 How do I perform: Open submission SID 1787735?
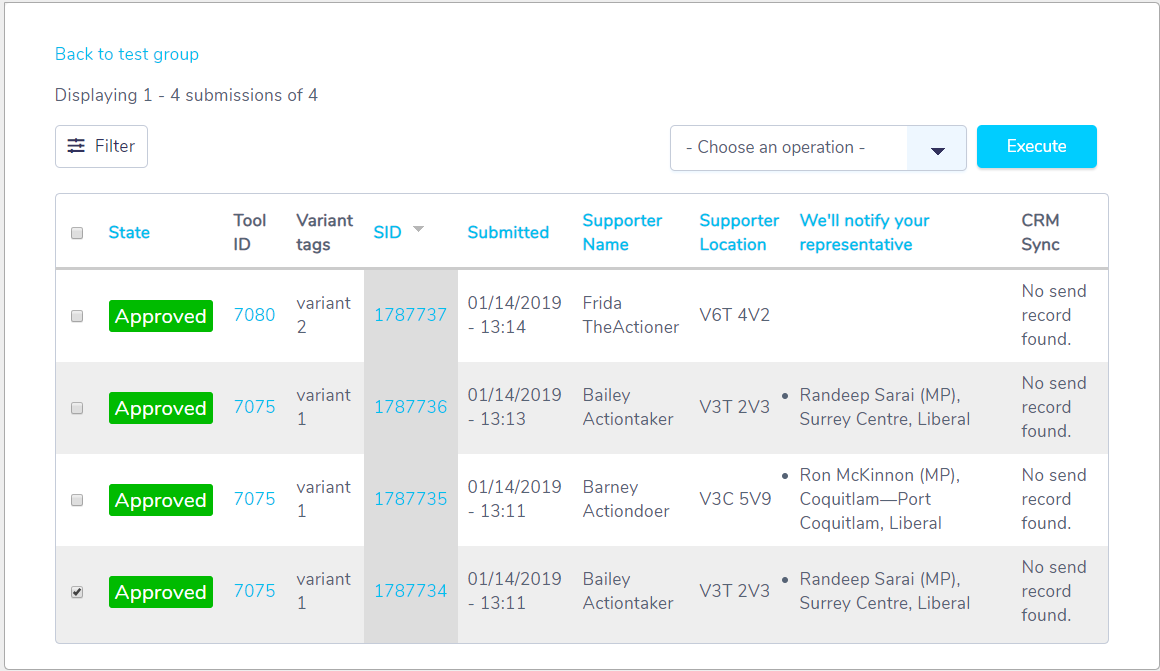411,499
